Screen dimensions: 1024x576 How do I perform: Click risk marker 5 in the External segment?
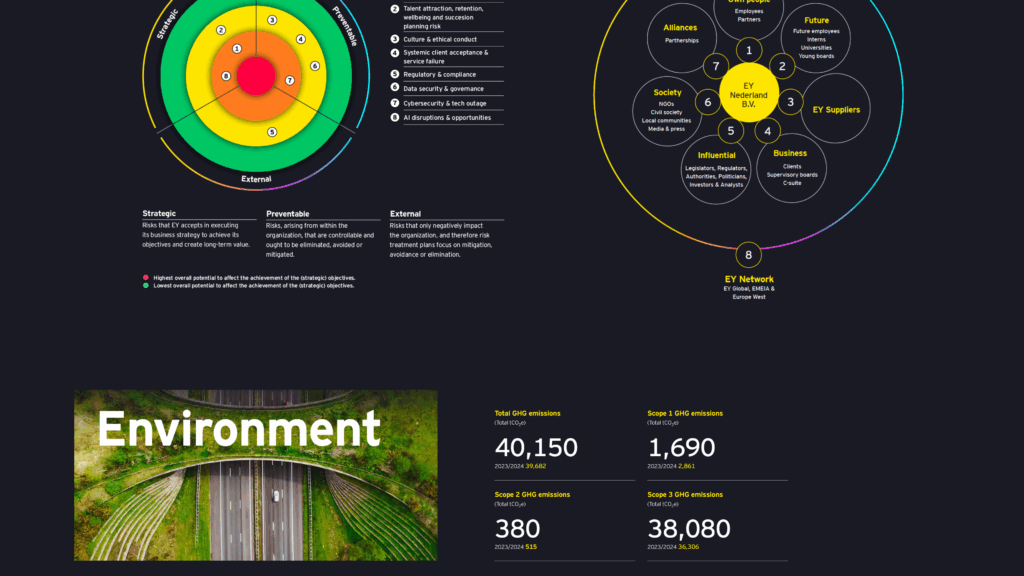coord(272,131)
